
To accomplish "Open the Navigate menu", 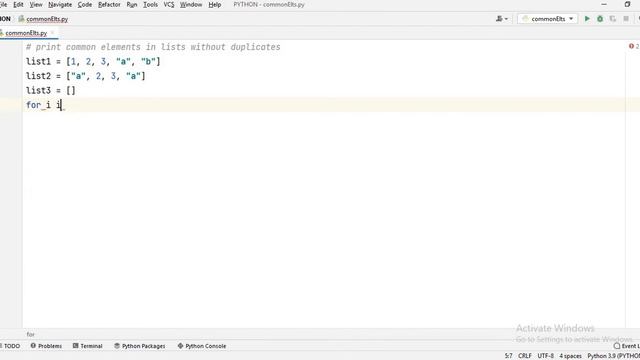I will pos(60,4).
